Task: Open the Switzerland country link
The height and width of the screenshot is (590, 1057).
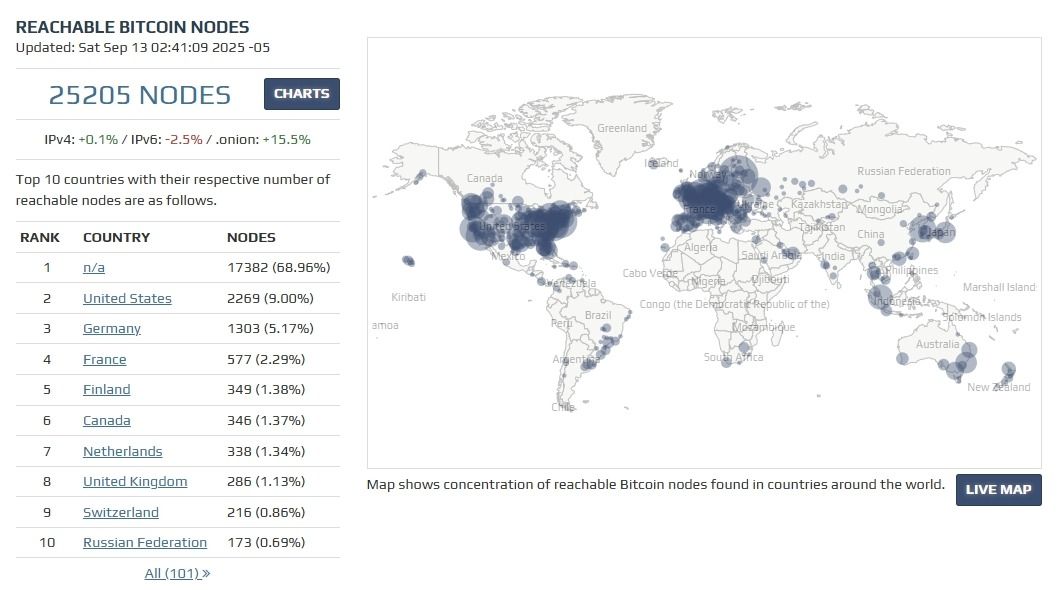Action: tap(120, 513)
